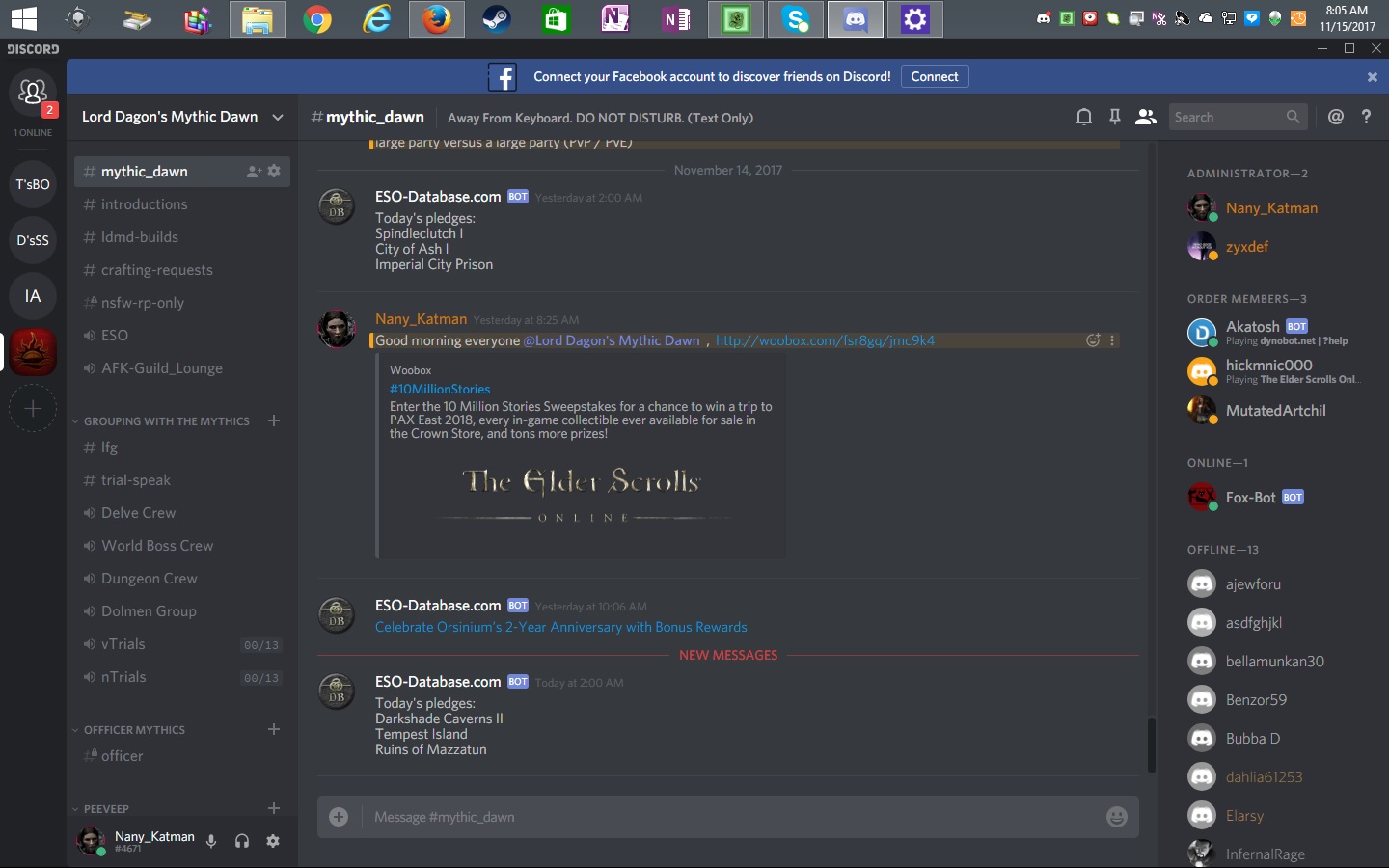
Task: Collapse the PEEVEEP category
Action: pos(106,809)
